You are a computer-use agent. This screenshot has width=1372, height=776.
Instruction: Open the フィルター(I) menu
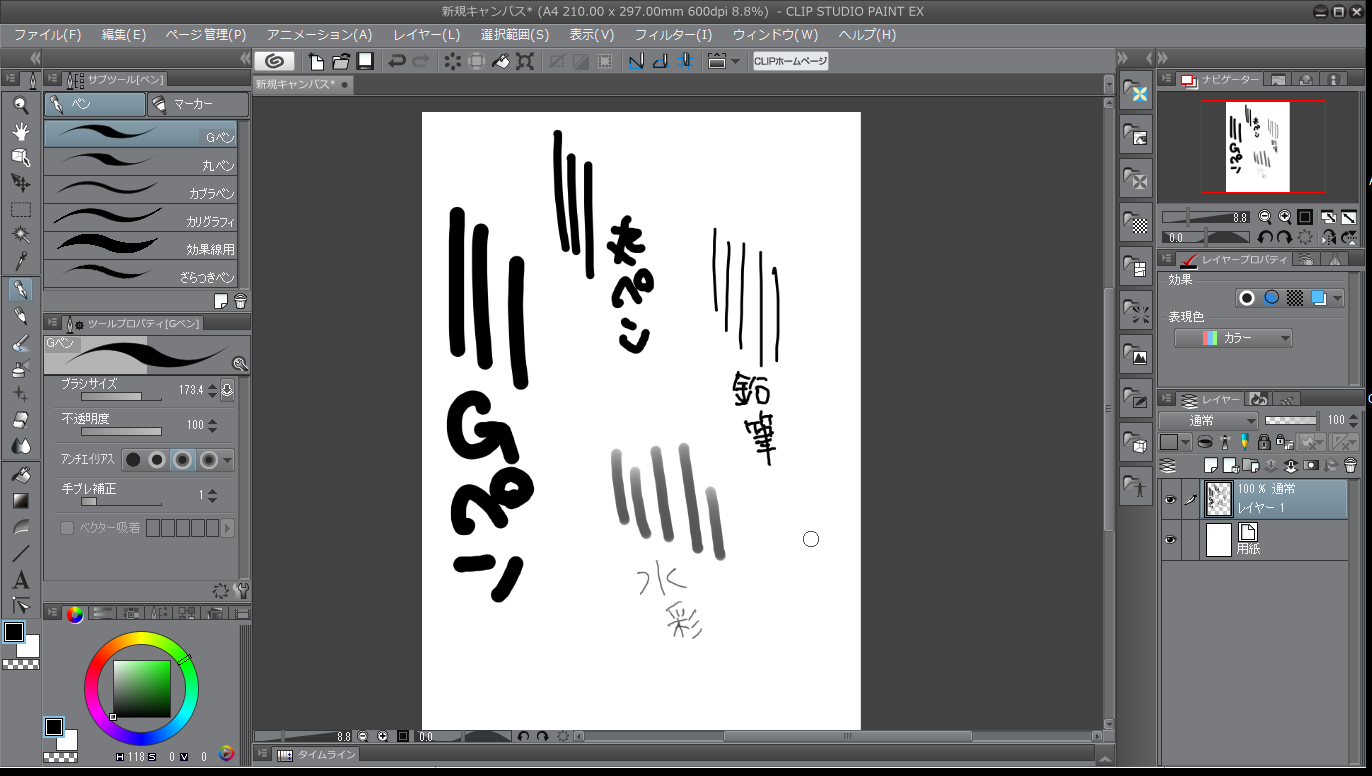click(673, 34)
